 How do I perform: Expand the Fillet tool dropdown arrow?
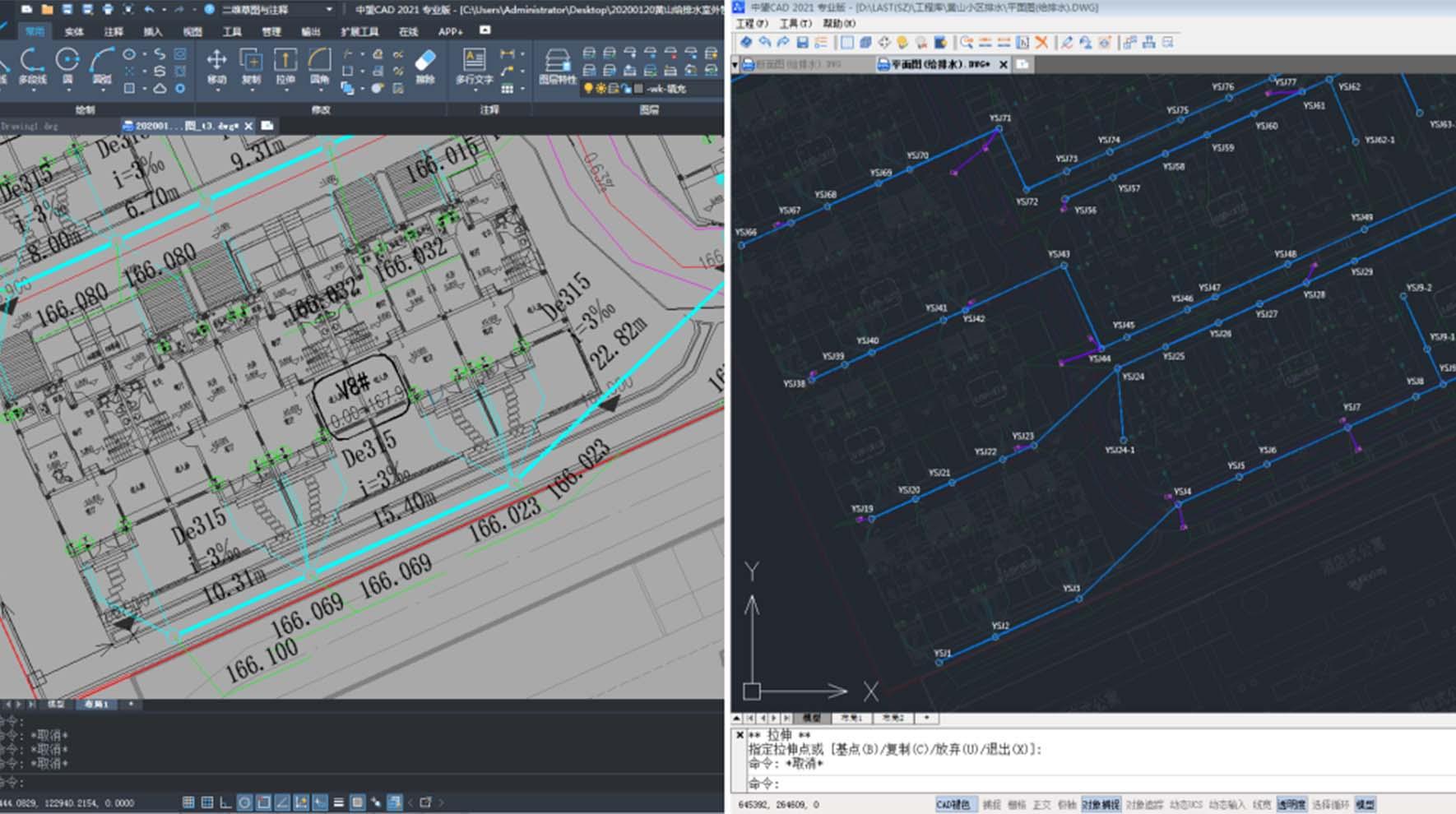coord(319,90)
